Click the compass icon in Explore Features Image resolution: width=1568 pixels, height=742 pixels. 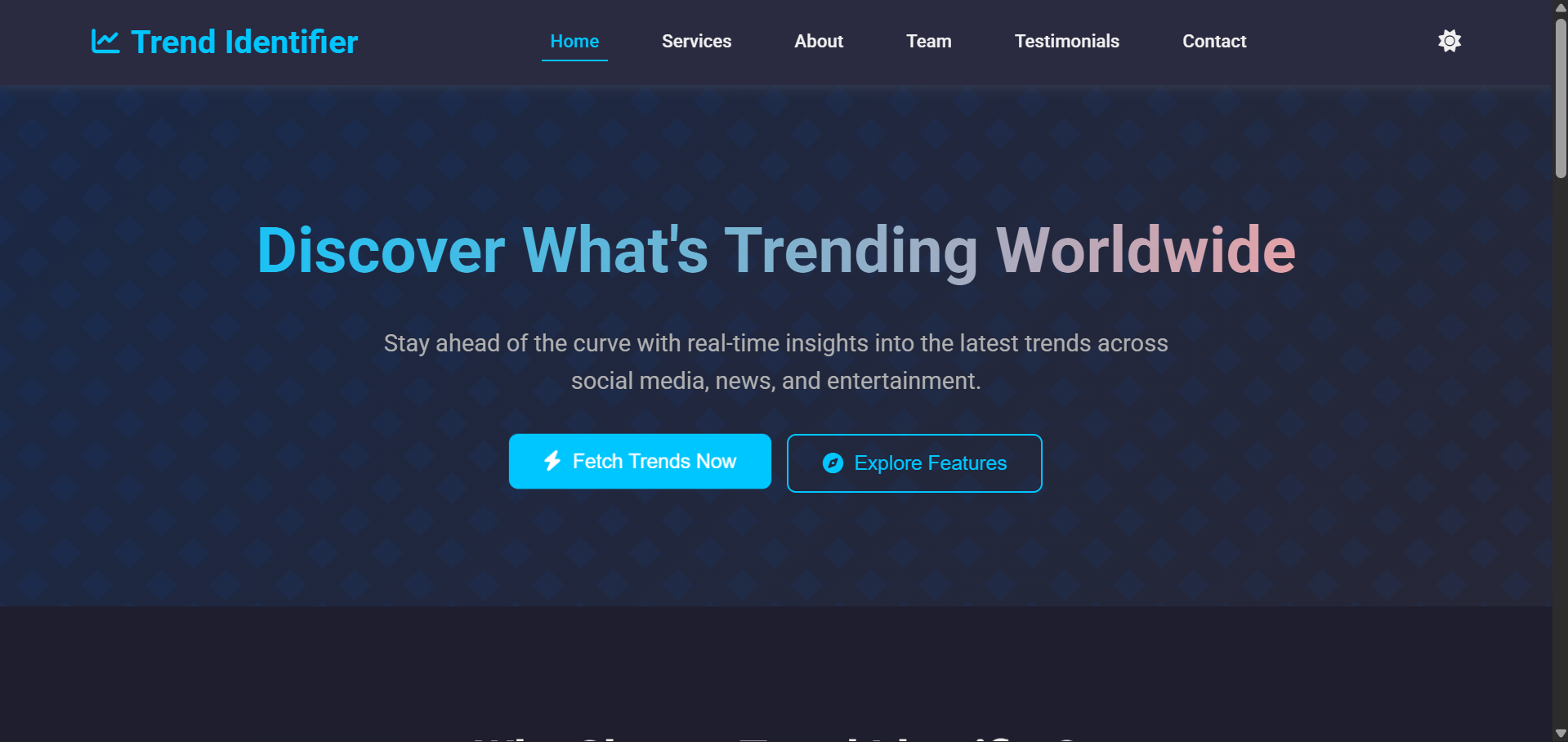833,463
